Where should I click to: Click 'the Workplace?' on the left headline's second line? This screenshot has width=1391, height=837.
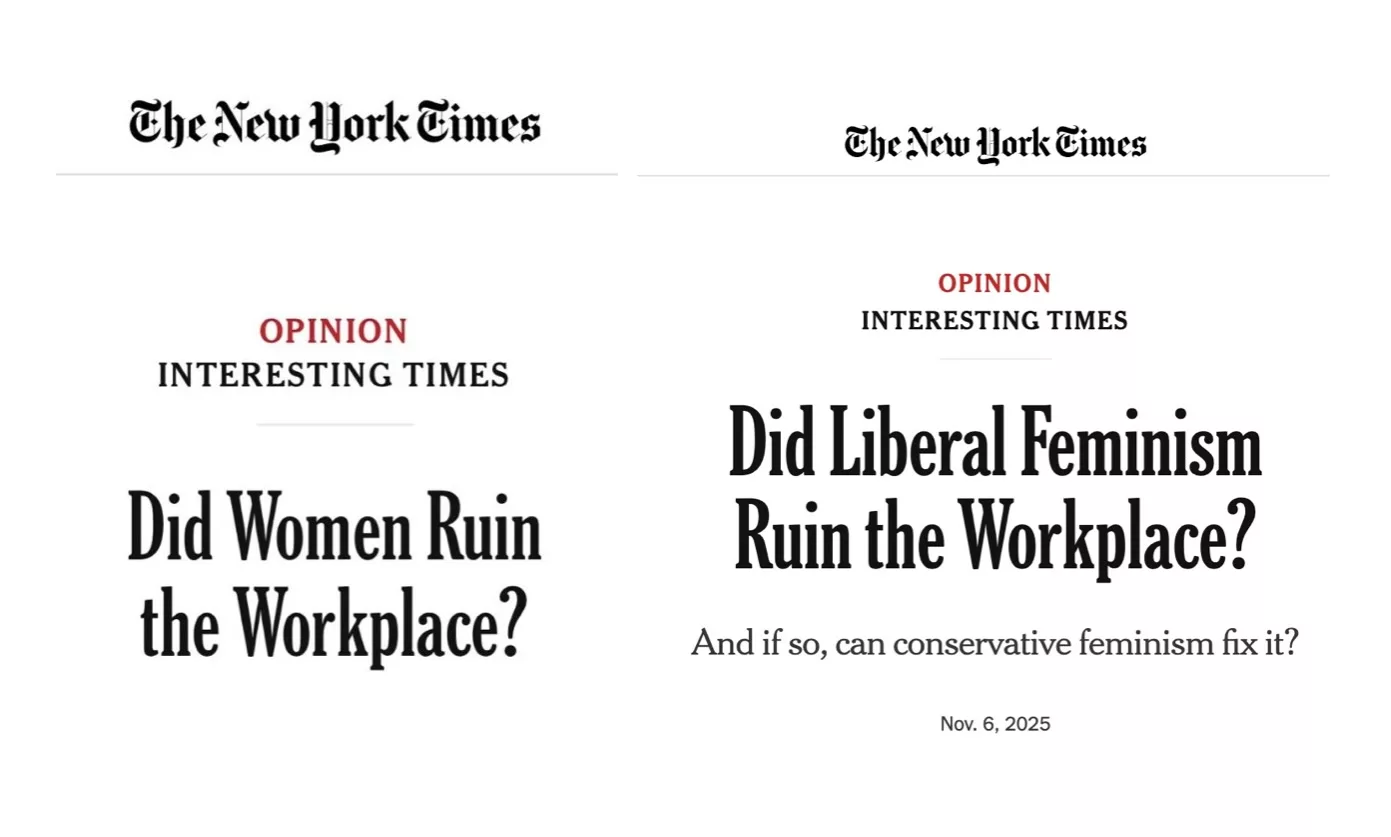334,620
